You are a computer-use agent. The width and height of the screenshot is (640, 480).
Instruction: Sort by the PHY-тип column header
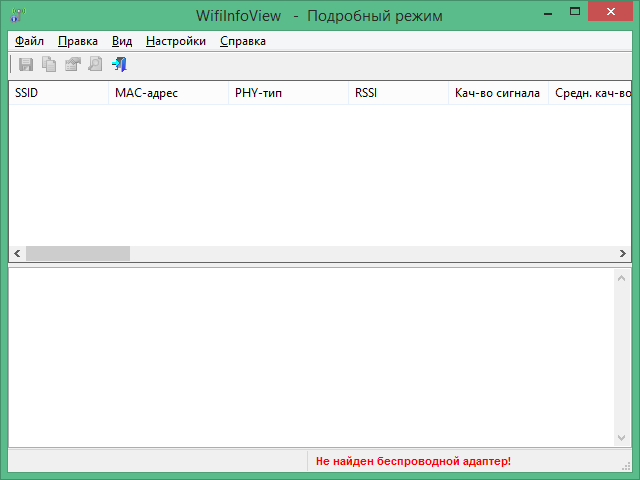[x=288, y=93]
